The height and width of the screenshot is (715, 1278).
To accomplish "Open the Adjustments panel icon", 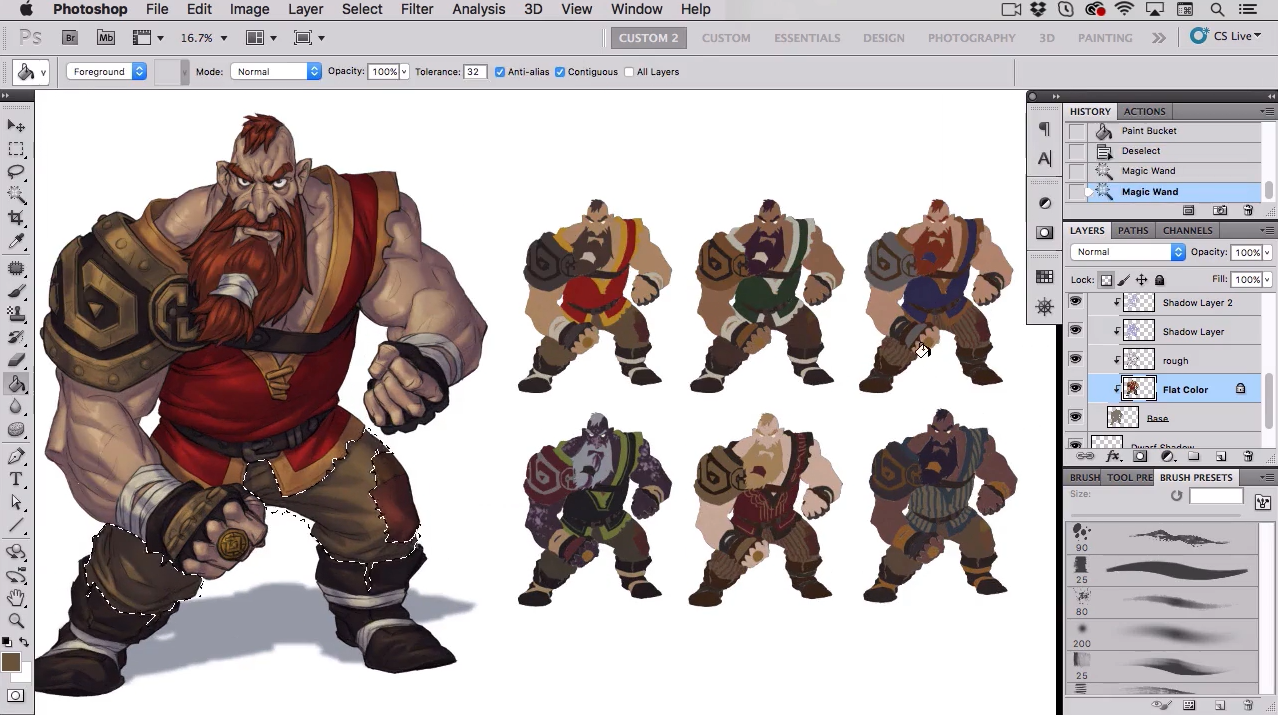I will tap(1044, 203).
